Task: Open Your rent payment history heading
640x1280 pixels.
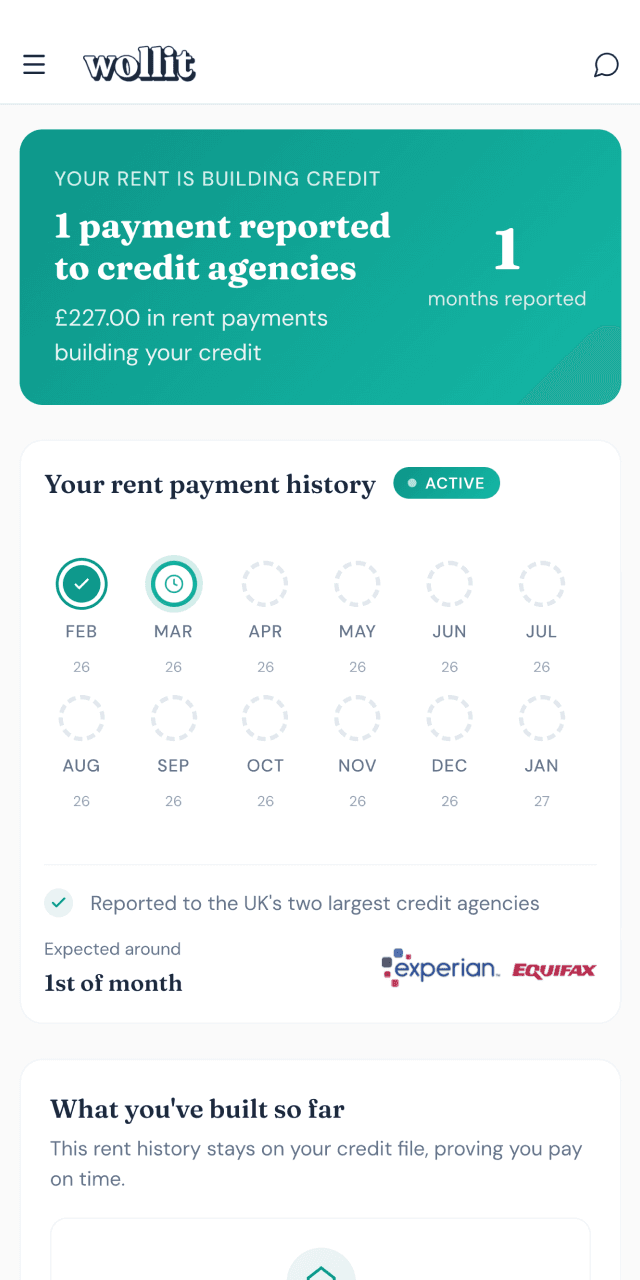Action: (x=210, y=484)
